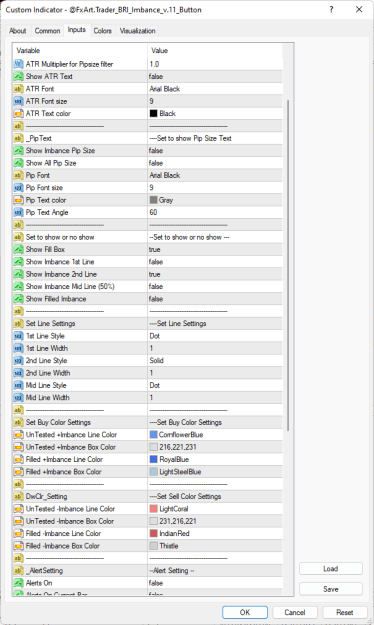Image resolution: width=374 pixels, height=625 pixels.
Task: Click the inputs list vertical scrollbar
Action: coord(288,265)
